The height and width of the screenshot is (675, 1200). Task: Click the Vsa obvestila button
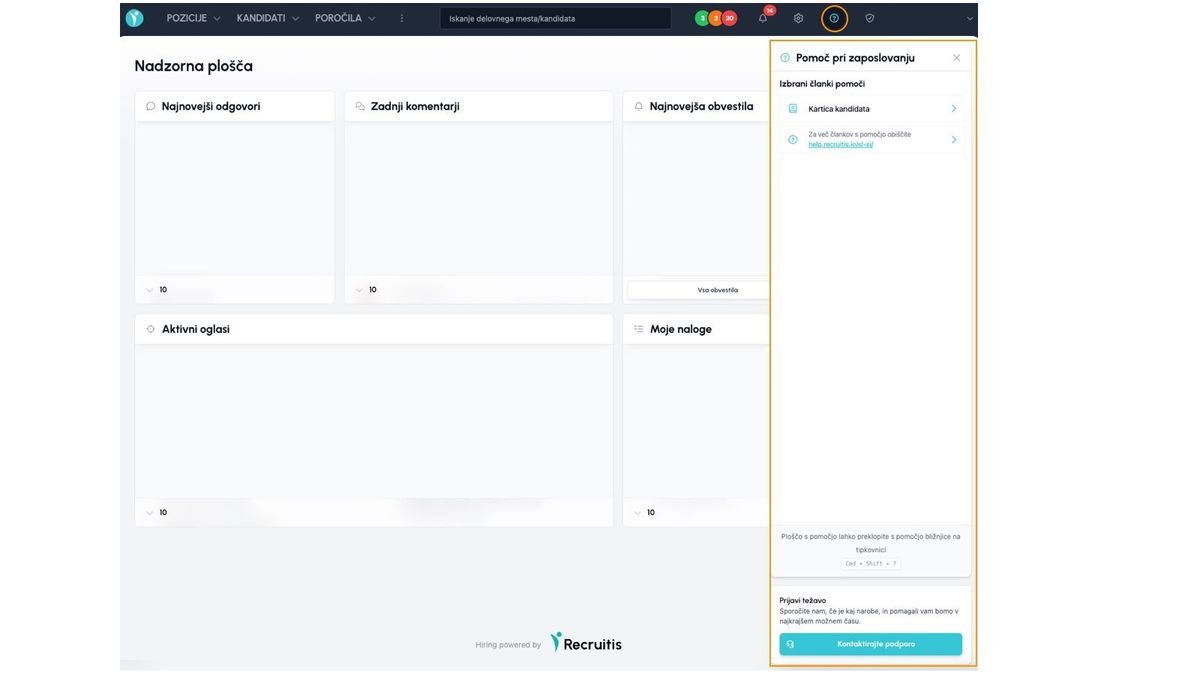(717, 290)
